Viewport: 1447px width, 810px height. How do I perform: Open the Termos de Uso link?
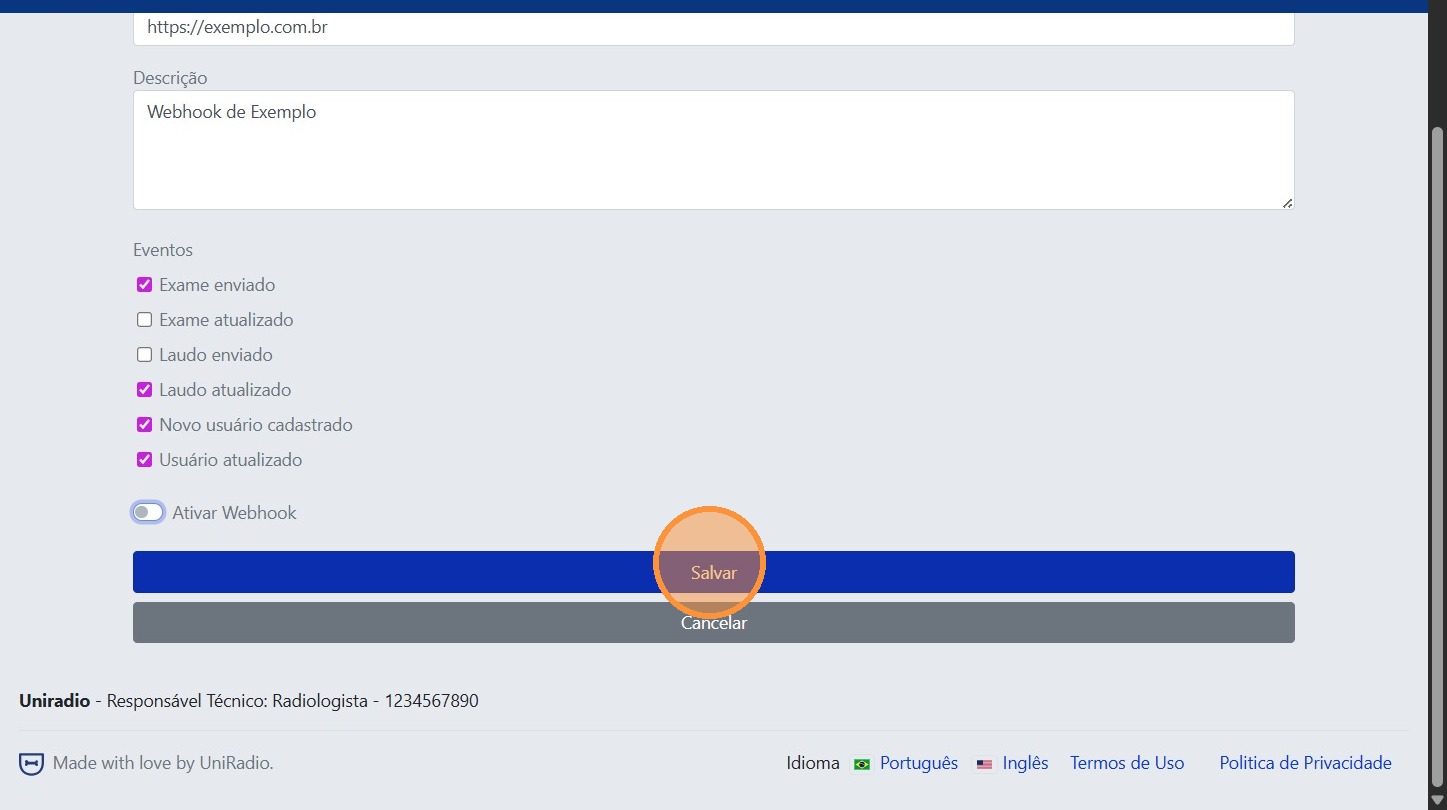1127,763
